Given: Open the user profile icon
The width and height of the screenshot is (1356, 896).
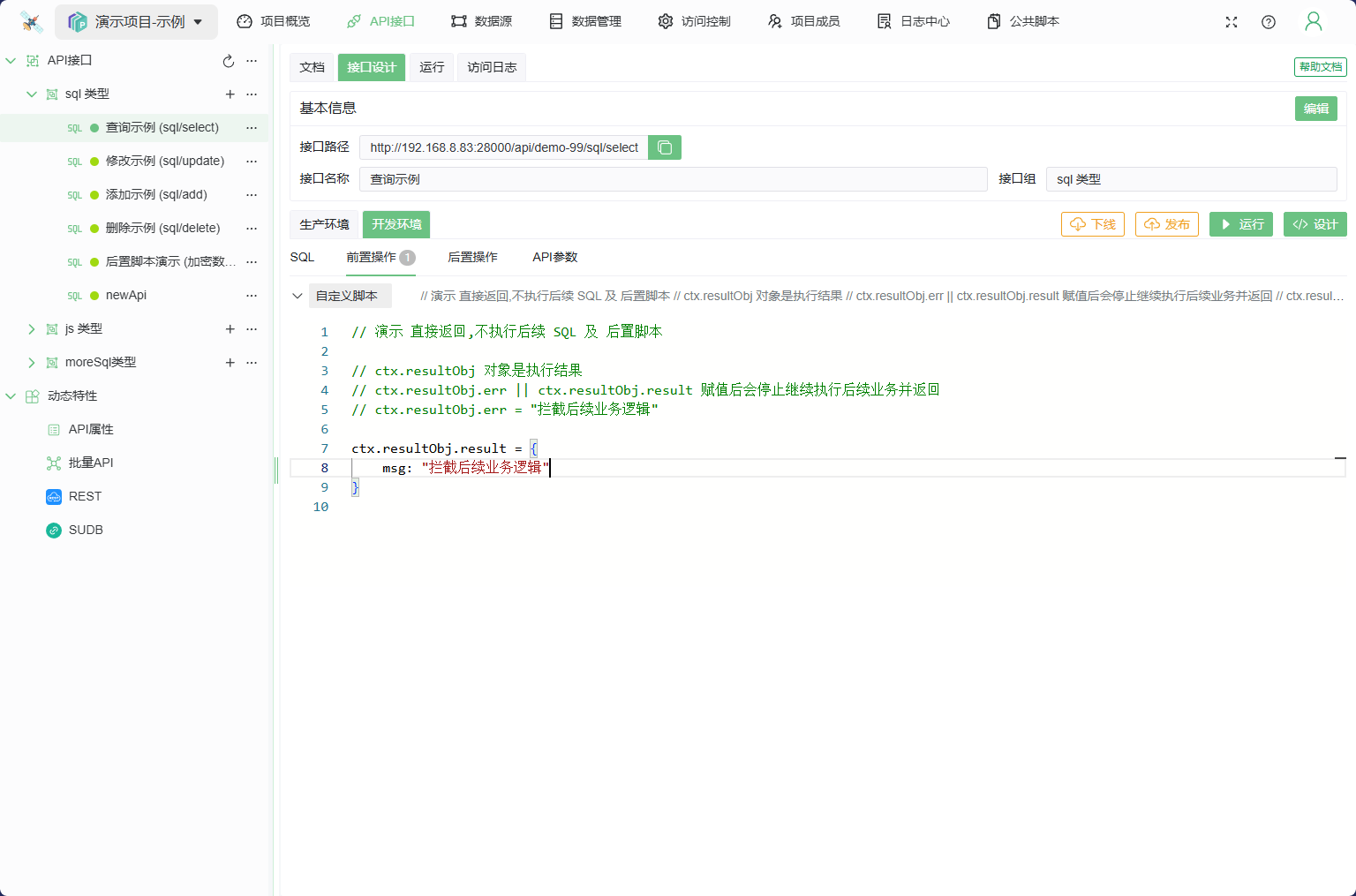Looking at the screenshot, I should pyautogui.click(x=1314, y=22).
